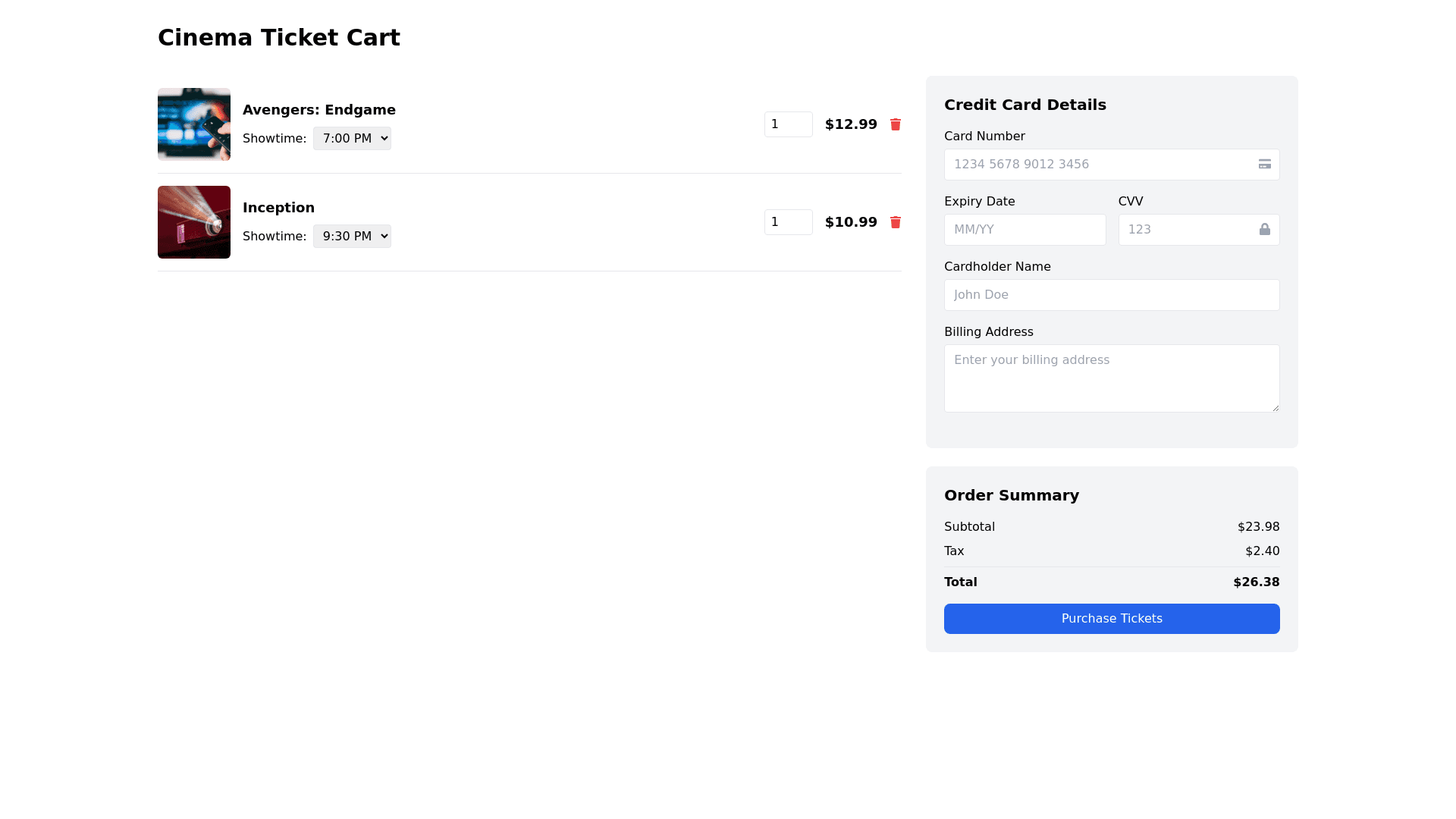1456x819 pixels.
Task: Click Inception quantity field
Action: click(788, 222)
